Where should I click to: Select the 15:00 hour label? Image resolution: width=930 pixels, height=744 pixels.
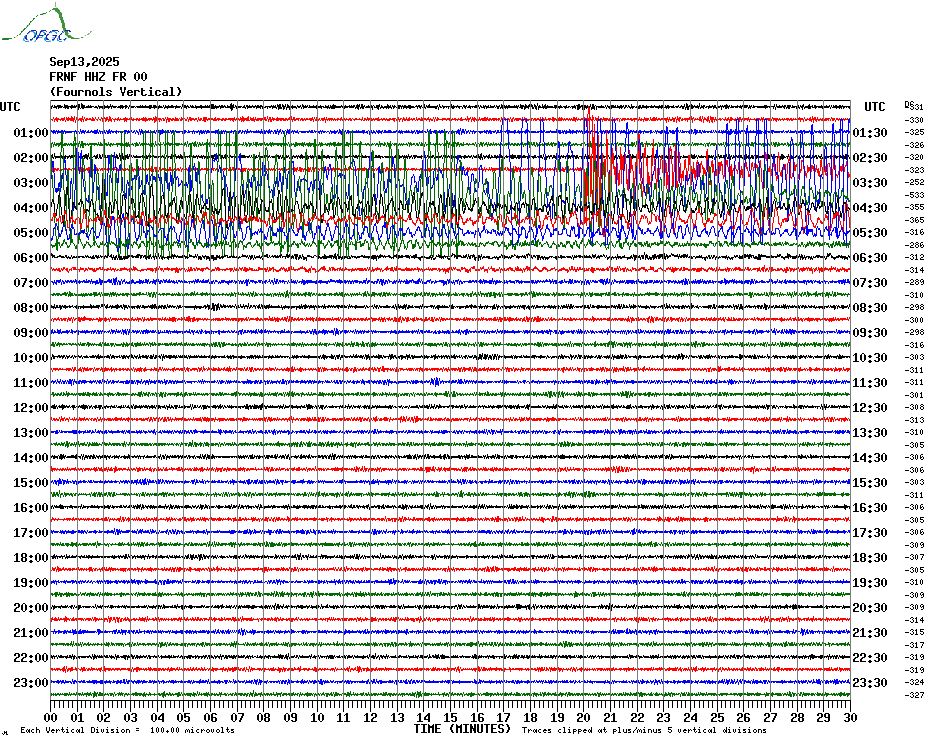click(31, 482)
